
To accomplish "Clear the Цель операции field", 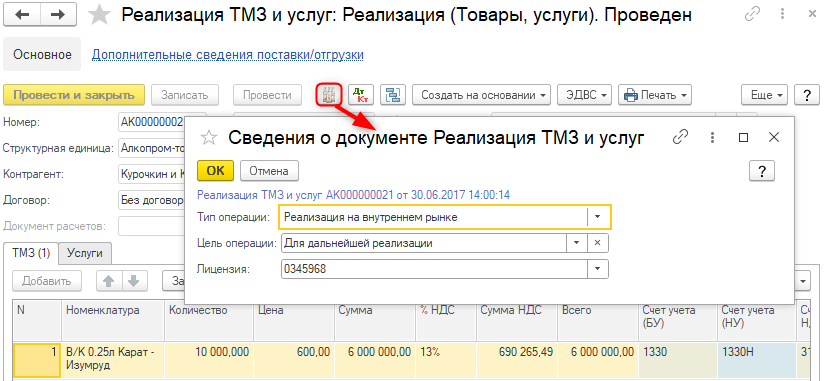I will [x=597, y=243].
